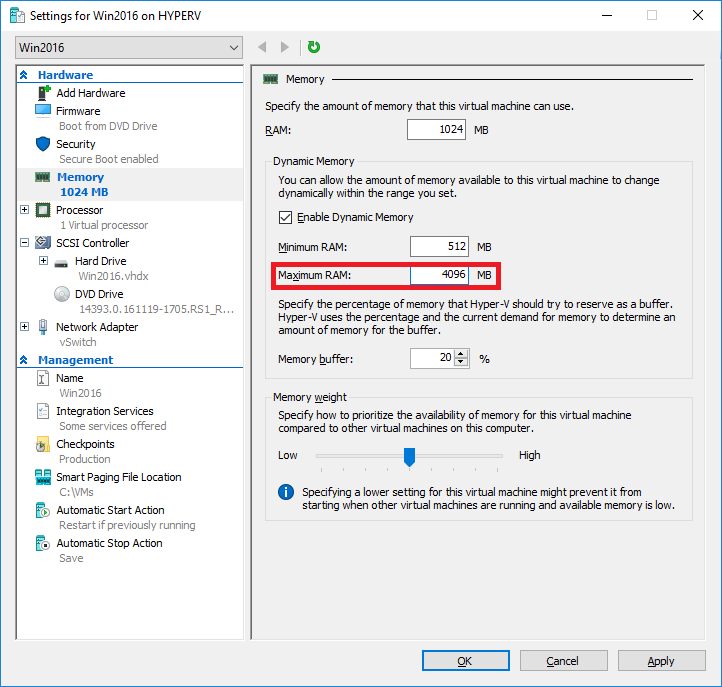Uncheck Enable Dynamic Memory checkbox
This screenshot has width=722, height=687.
pyautogui.click(x=285, y=217)
